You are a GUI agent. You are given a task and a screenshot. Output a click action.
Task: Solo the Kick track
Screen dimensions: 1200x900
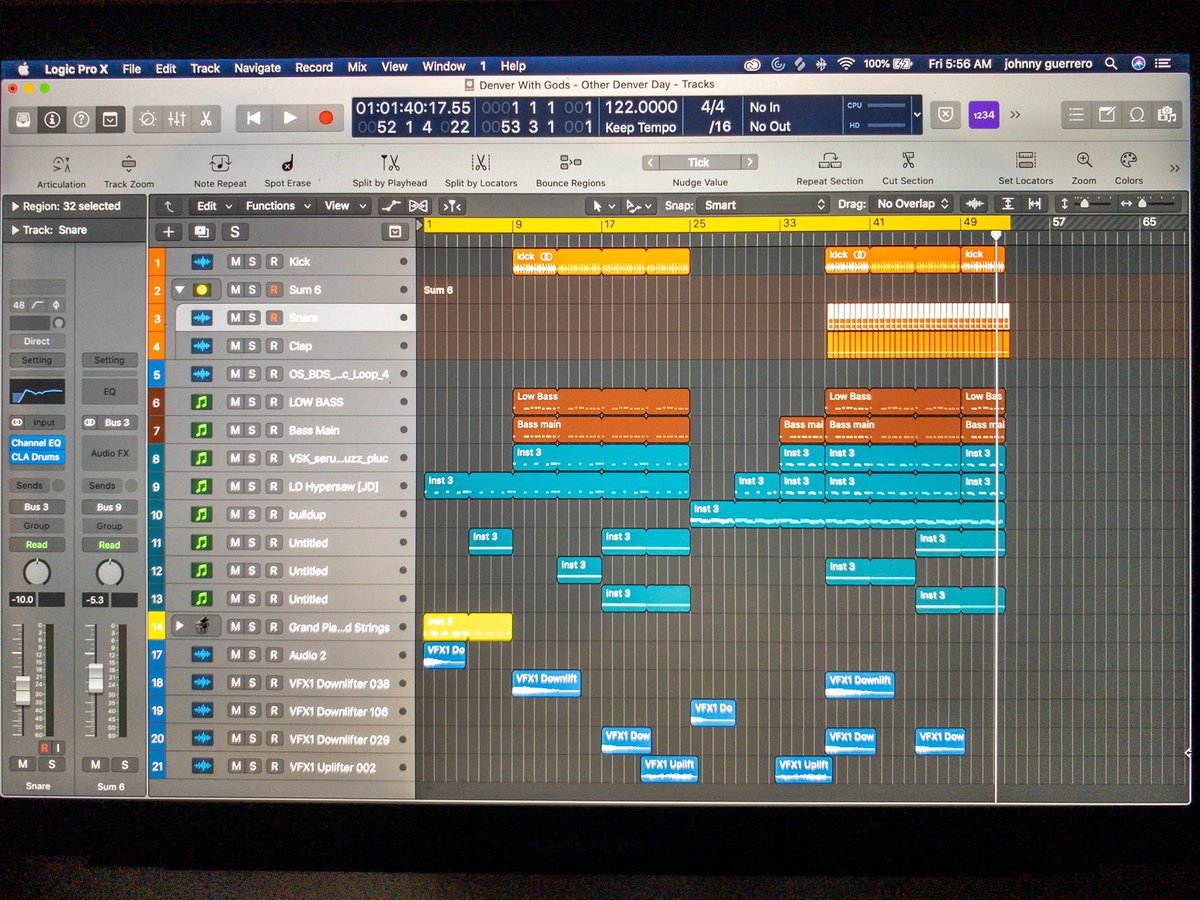click(253, 261)
